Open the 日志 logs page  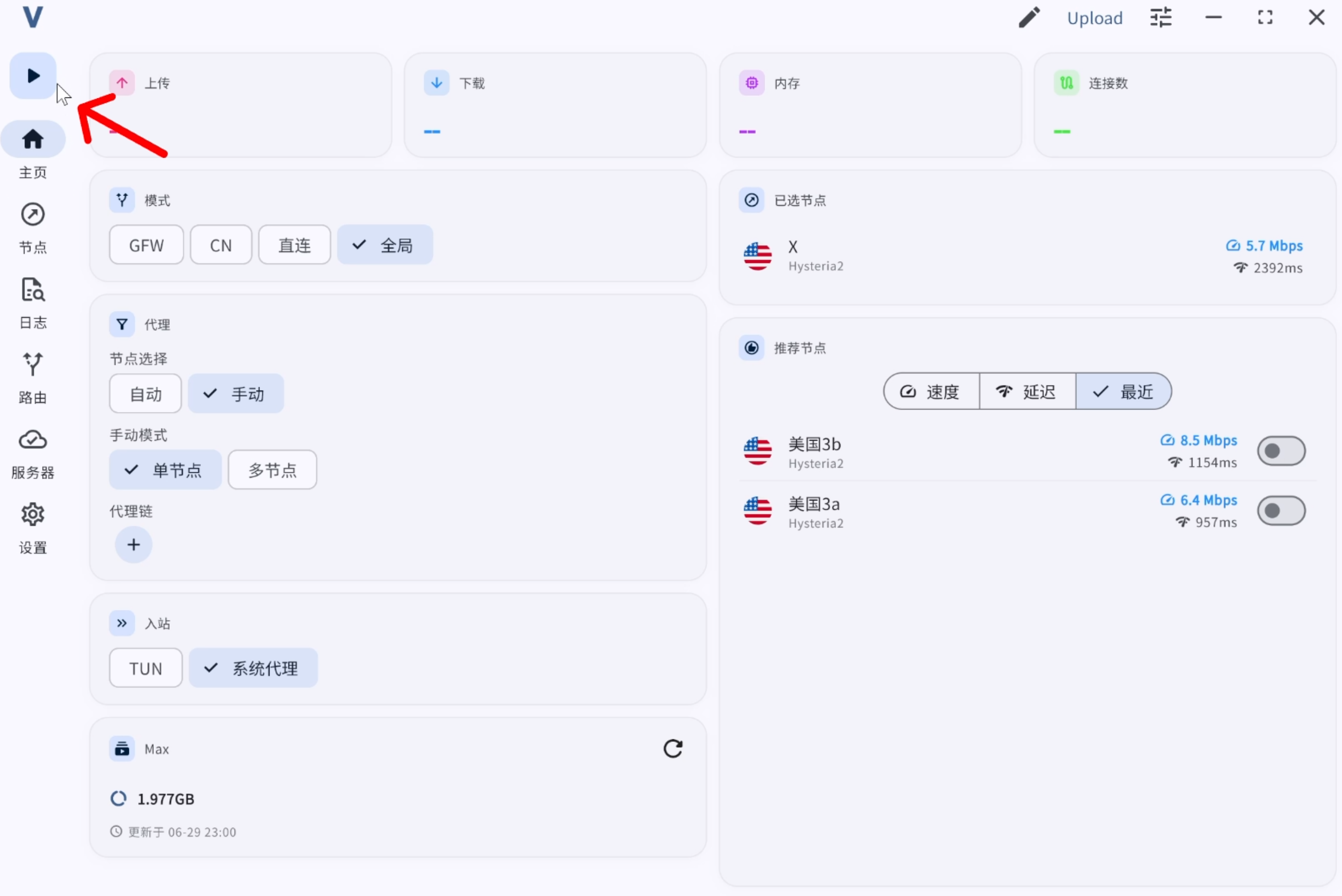click(33, 303)
